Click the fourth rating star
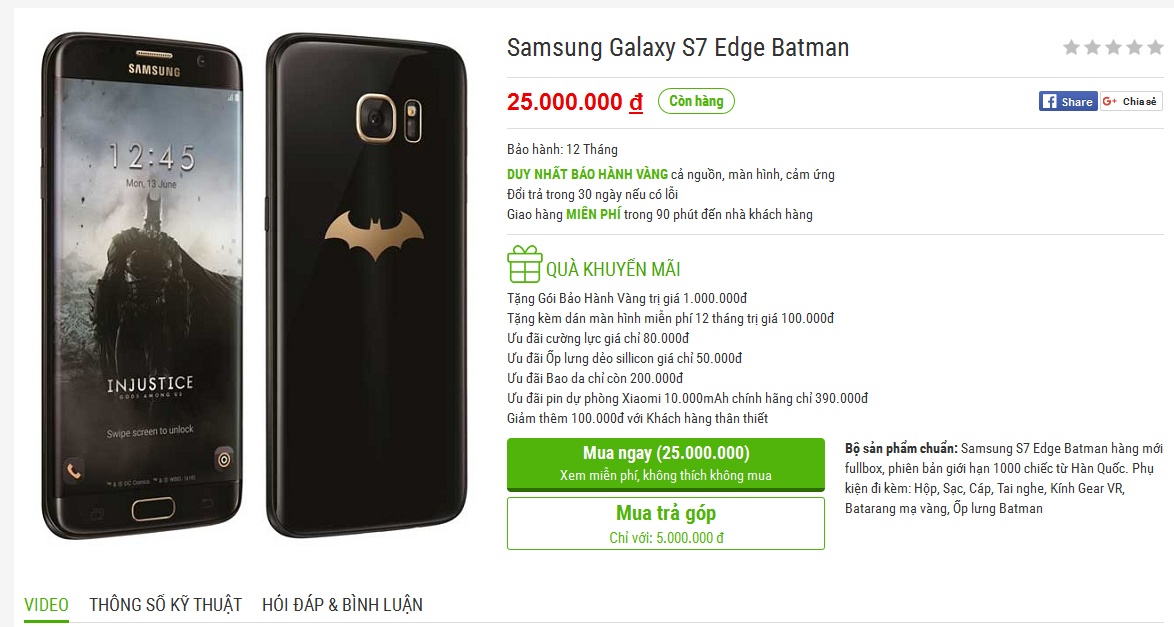The image size is (1174, 627). tap(1135, 46)
